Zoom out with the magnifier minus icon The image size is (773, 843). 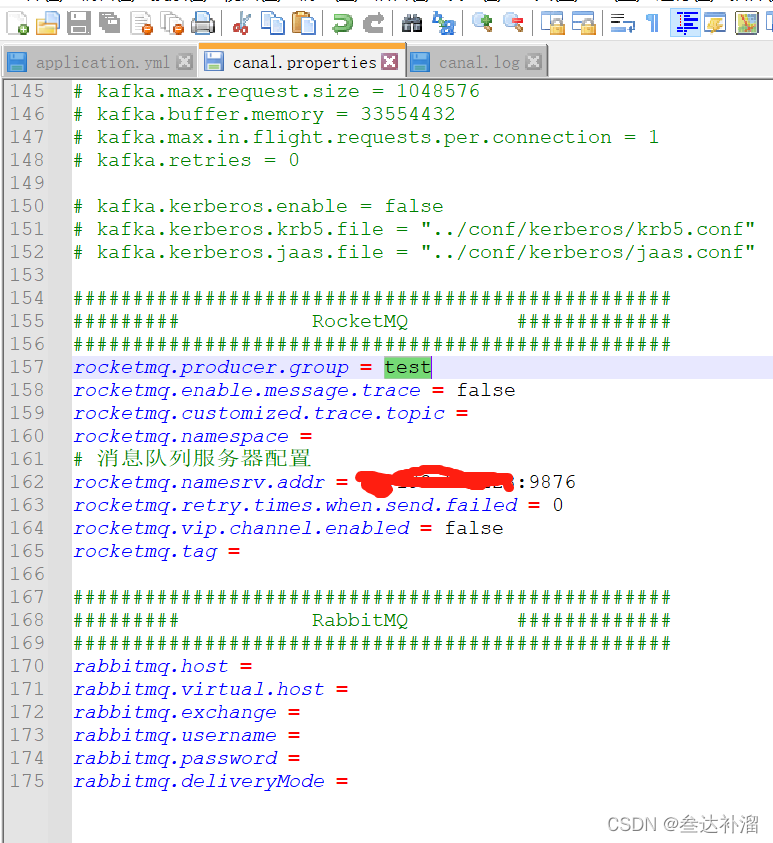pyautogui.click(x=513, y=24)
